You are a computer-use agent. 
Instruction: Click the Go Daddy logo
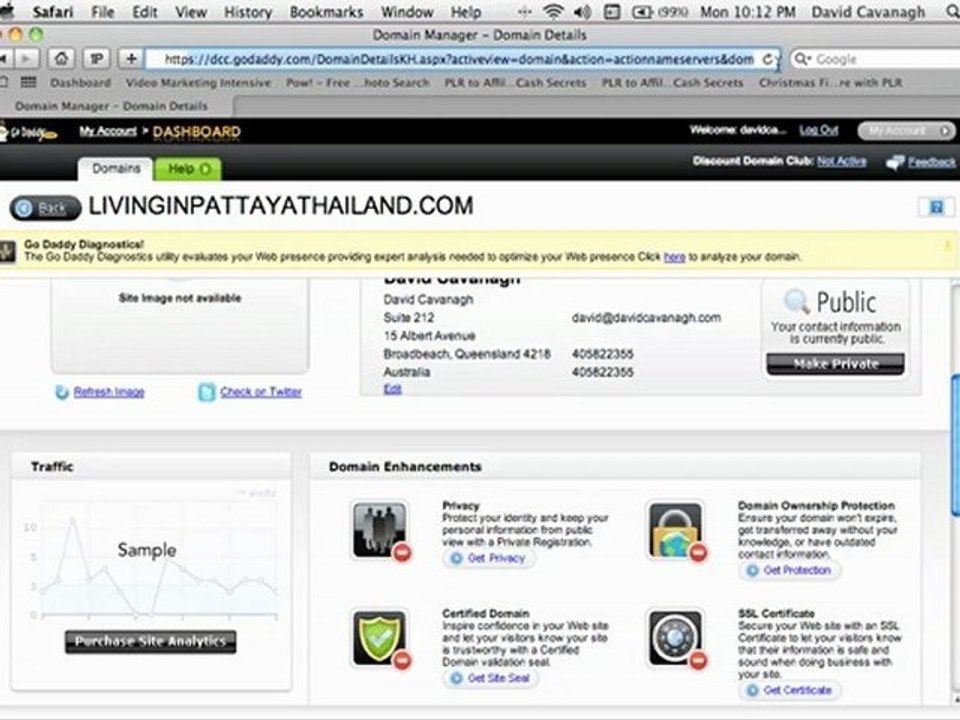coord(29,132)
